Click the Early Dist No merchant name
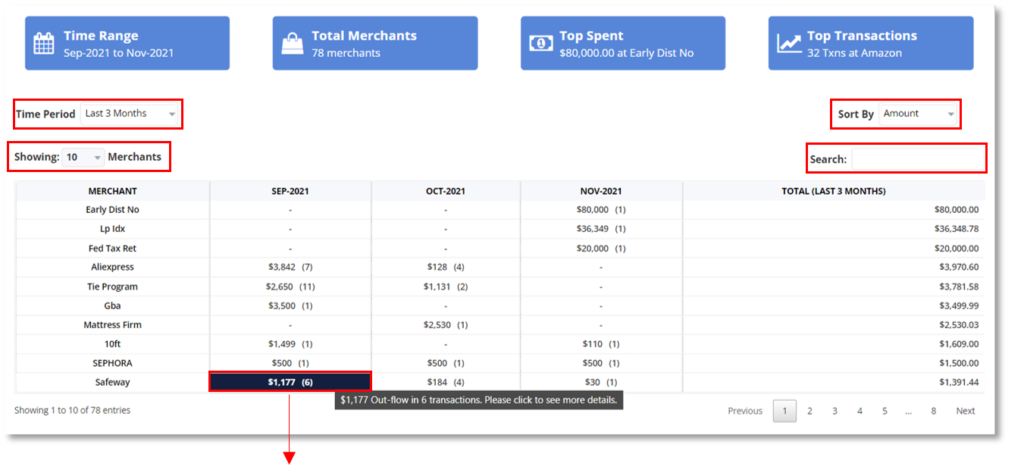 [x=112, y=210]
